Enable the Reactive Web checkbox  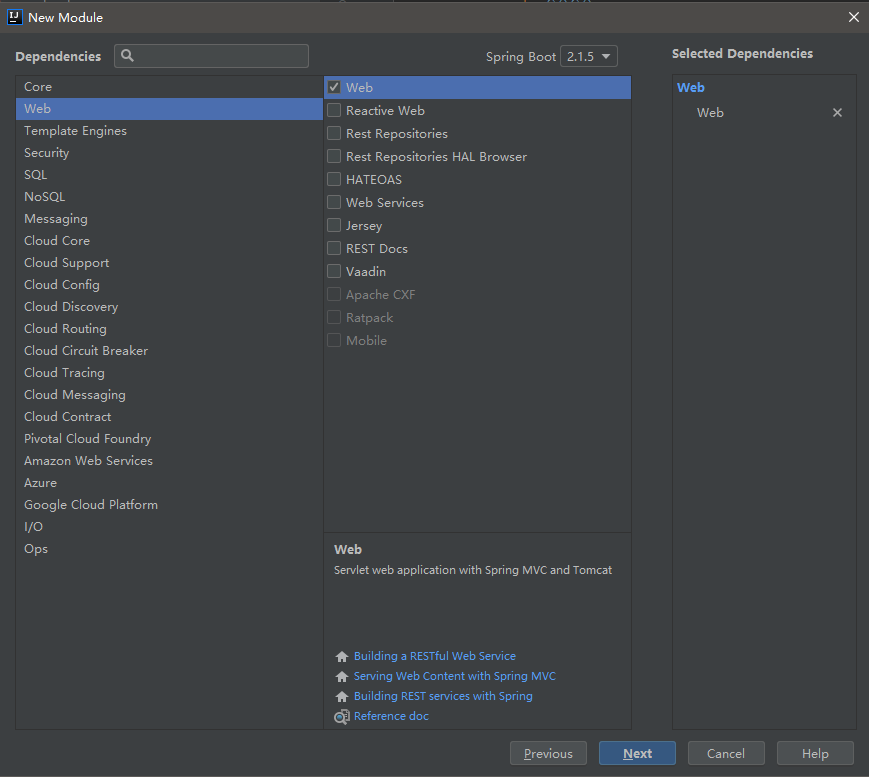(335, 111)
